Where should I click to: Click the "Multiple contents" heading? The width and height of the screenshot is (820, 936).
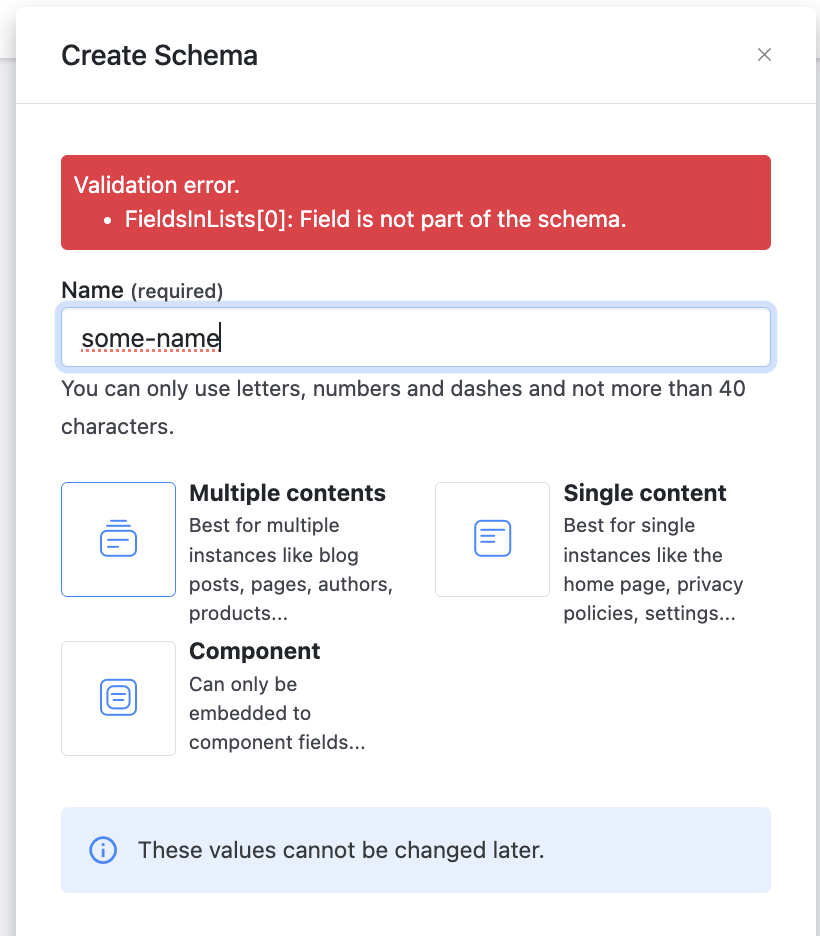(287, 493)
